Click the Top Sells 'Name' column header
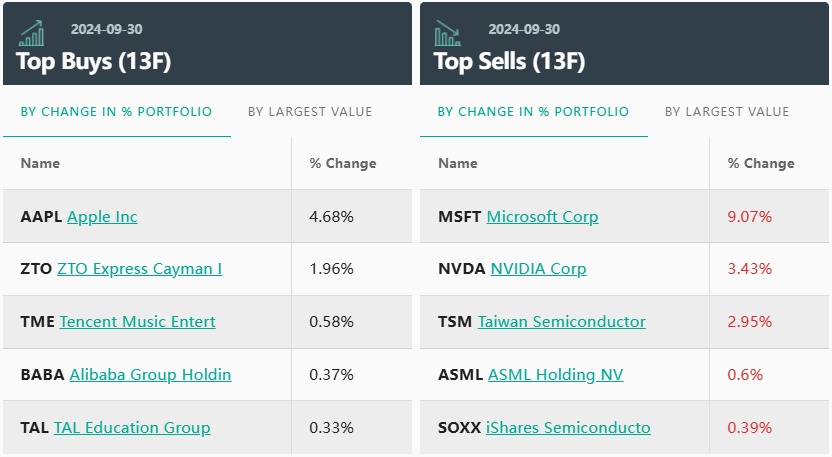The image size is (832, 457). [x=458, y=164]
